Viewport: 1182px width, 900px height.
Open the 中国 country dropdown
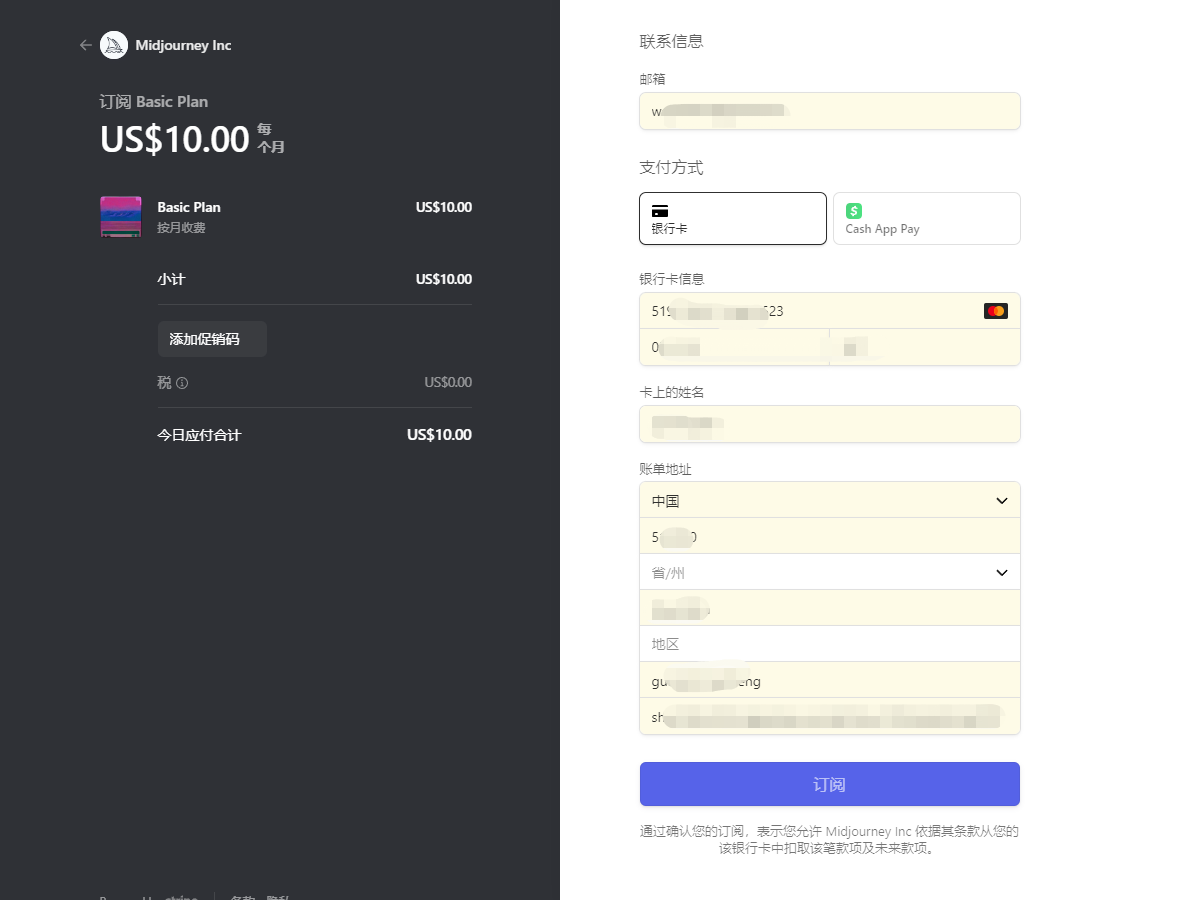pyautogui.click(x=830, y=500)
